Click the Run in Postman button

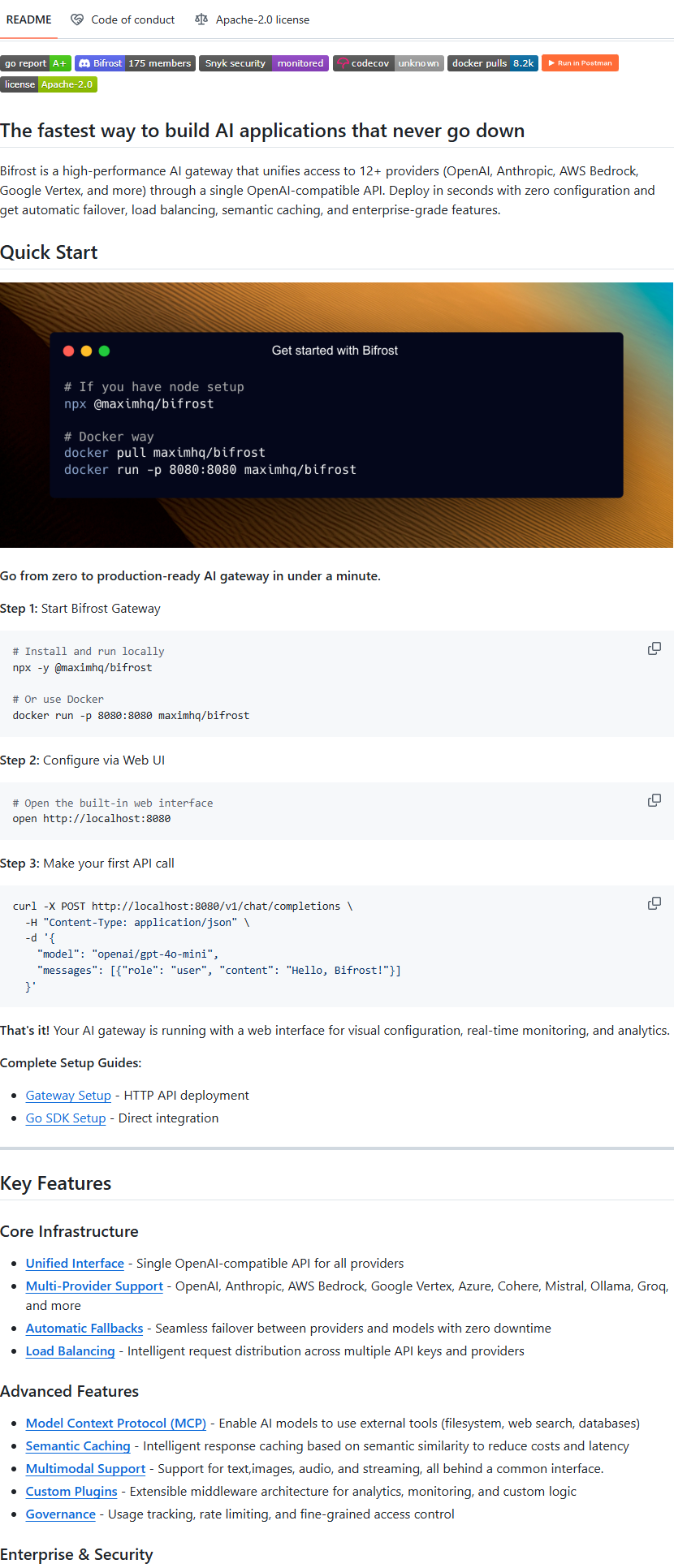coord(580,63)
